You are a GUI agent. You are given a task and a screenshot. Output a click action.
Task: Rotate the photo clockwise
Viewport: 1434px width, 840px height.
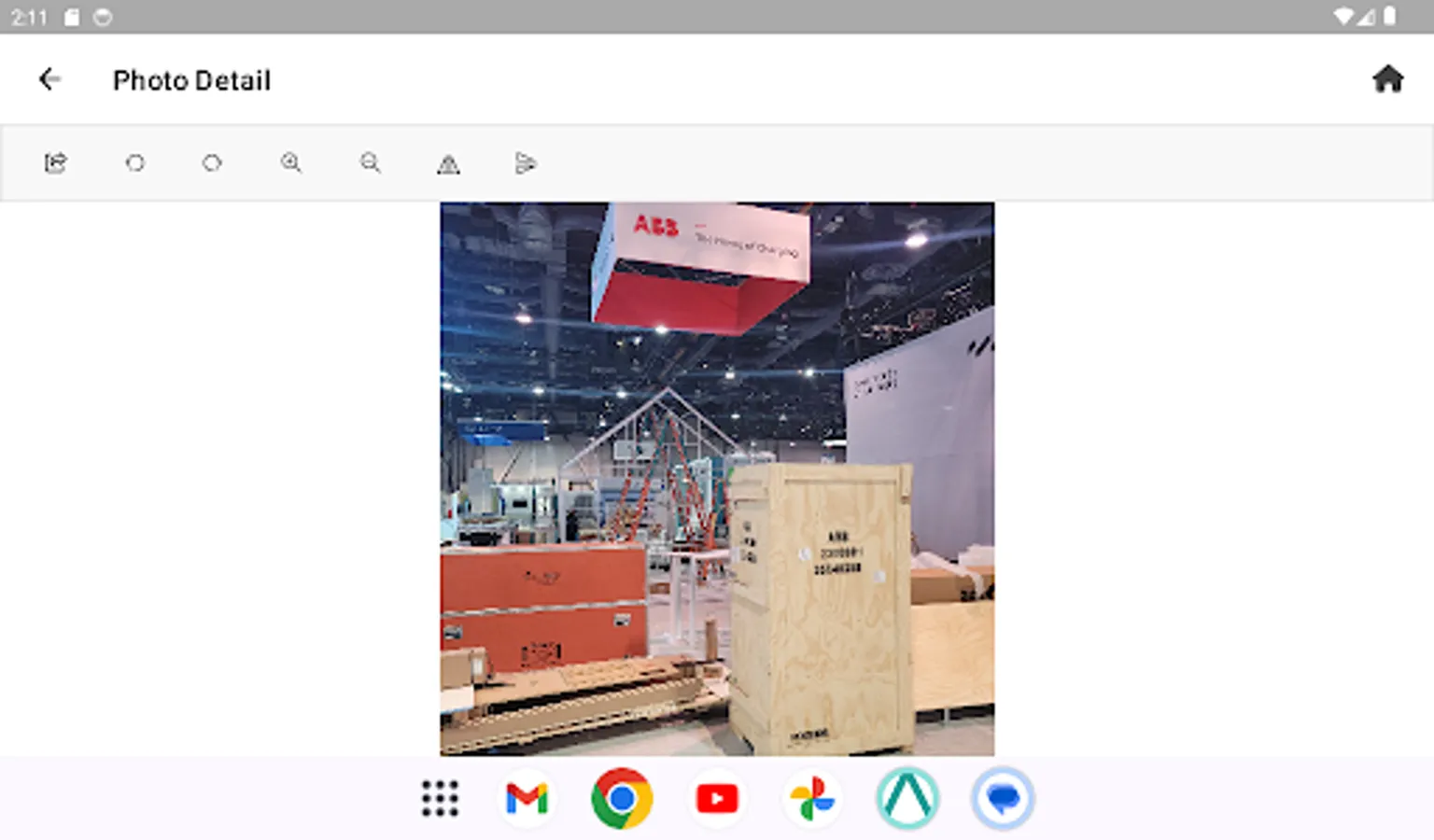click(212, 162)
